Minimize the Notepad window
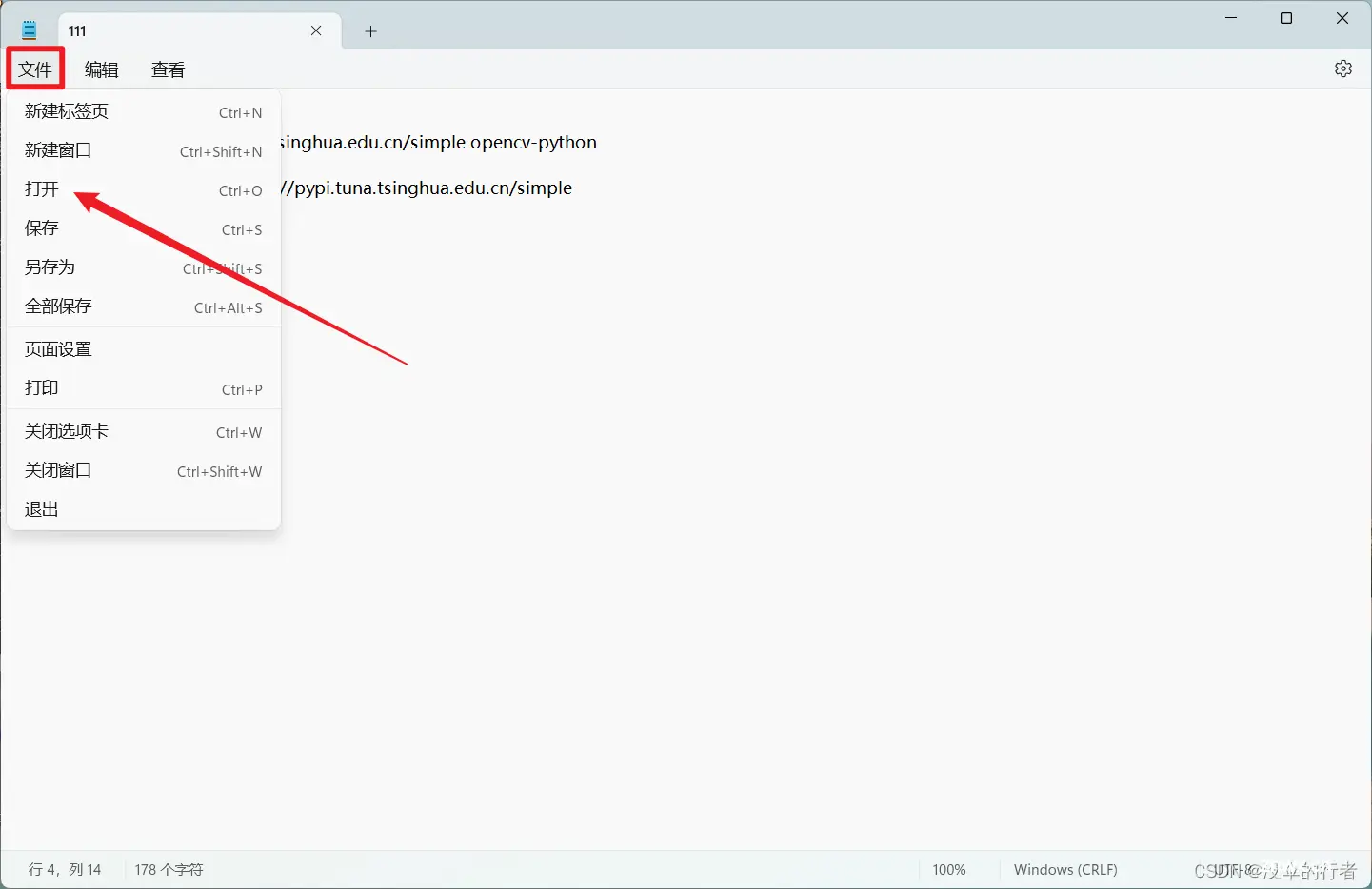The image size is (1372, 889). point(1231,18)
